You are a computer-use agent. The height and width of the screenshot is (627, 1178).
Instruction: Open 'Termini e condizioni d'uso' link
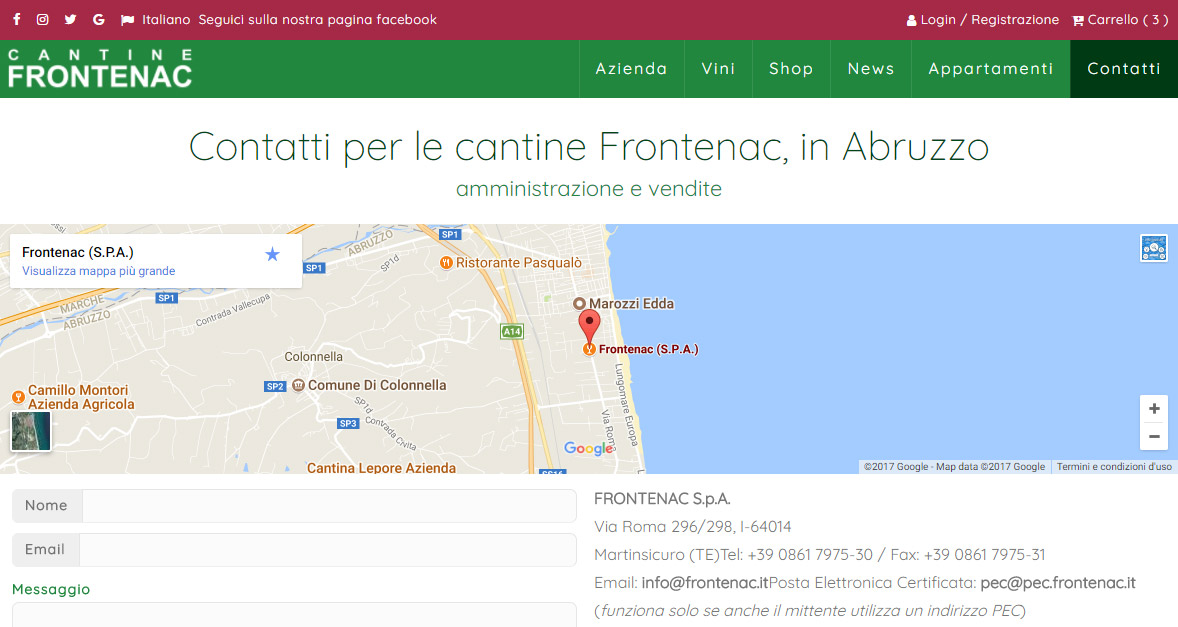click(x=1114, y=467)
